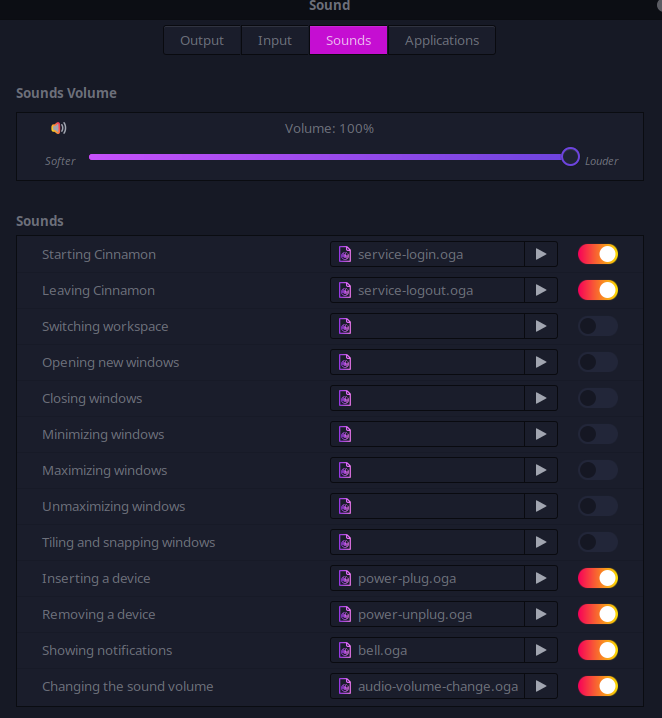Open the bell.oga file selector
This screenshot has height=718, width=662.
427,650
